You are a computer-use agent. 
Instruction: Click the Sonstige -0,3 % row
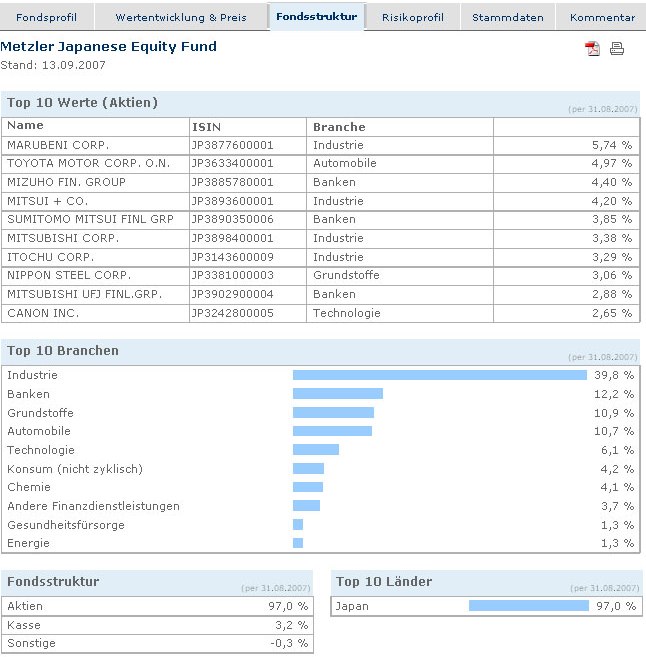[158, 643]
